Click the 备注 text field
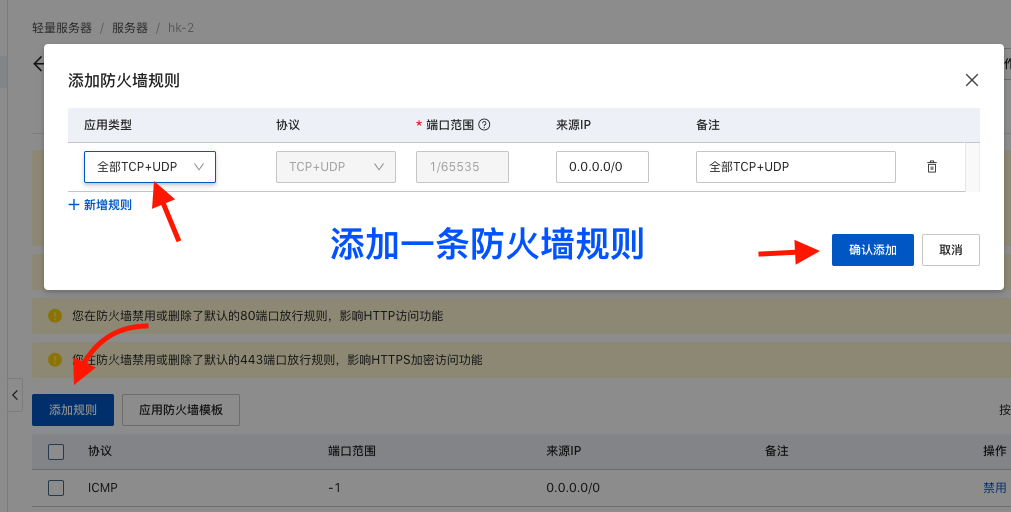The image size is (1011, 512). (795, 167)
